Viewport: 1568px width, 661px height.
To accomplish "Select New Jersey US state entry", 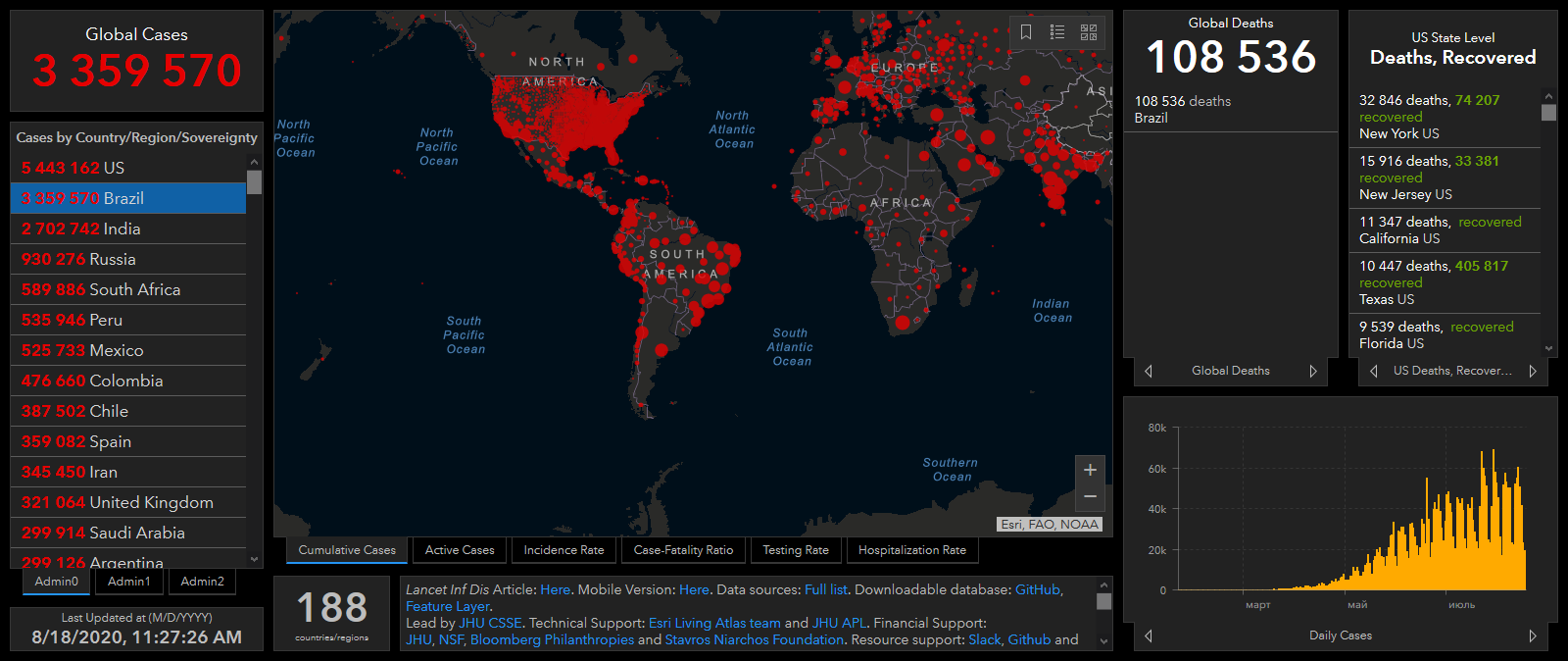I will [1445, 178].
